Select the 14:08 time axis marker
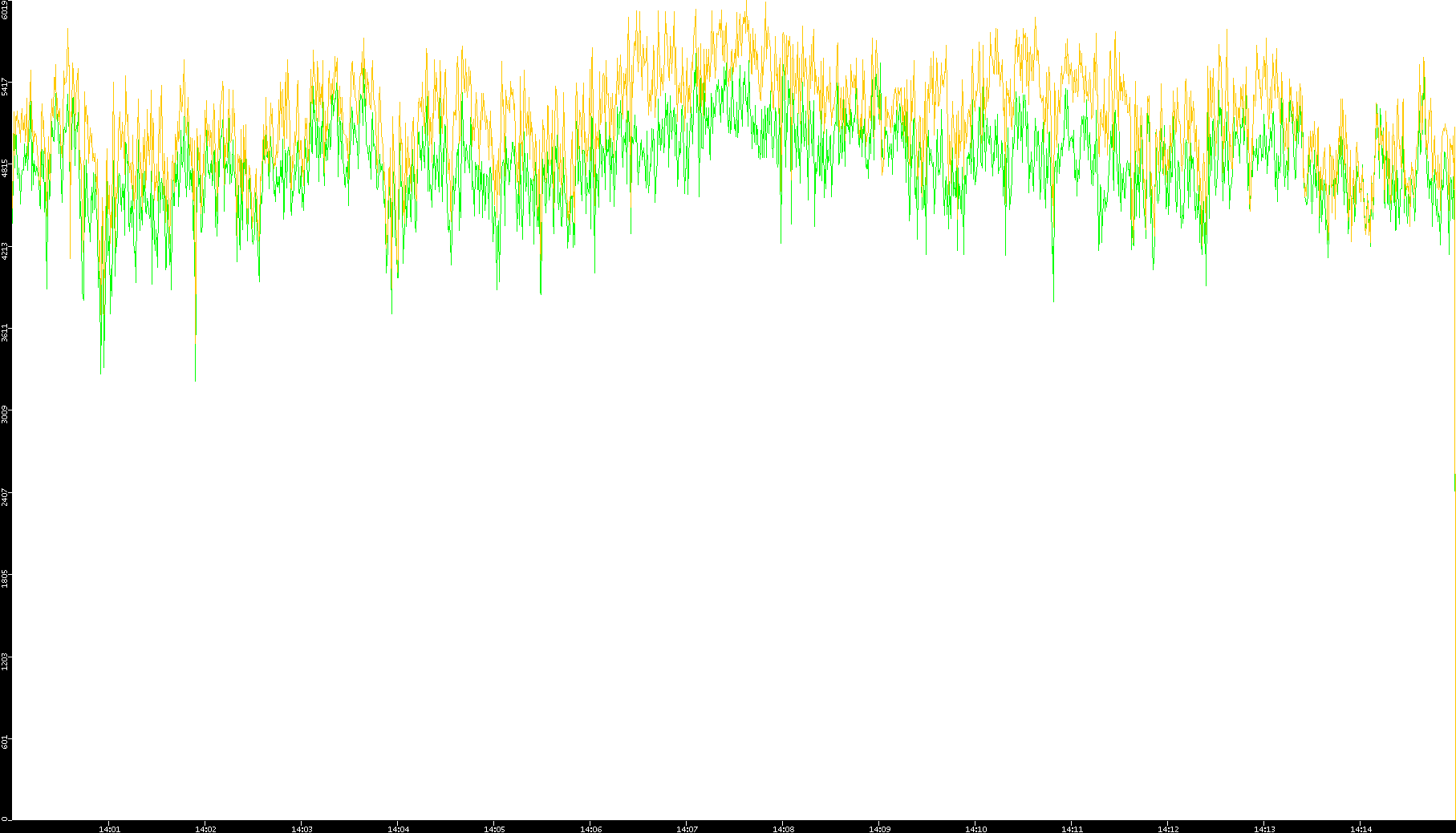 783,829
